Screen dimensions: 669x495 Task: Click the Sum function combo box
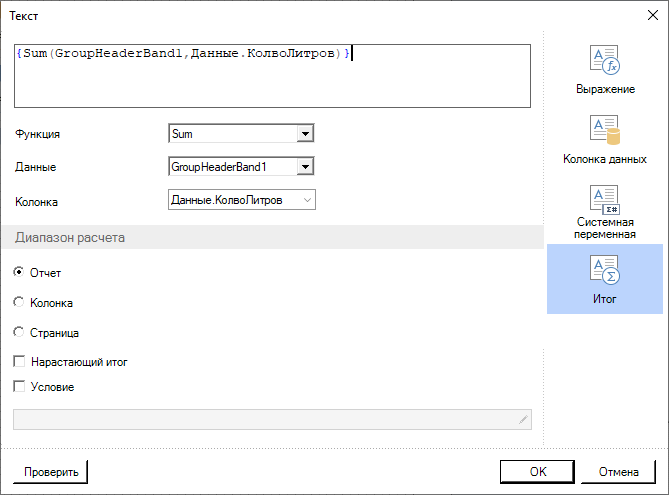241,134
